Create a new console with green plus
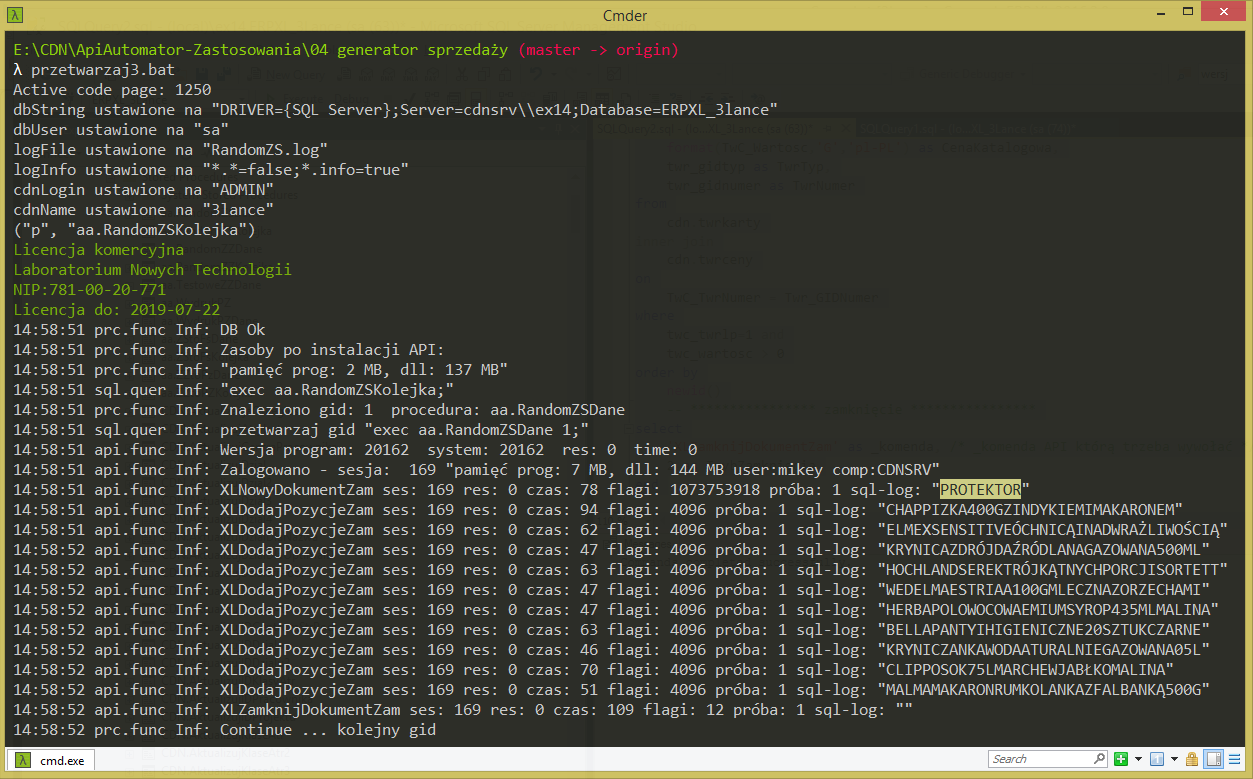The width and height of the screenshot is (1253, 779). (x=1122, y=759)
